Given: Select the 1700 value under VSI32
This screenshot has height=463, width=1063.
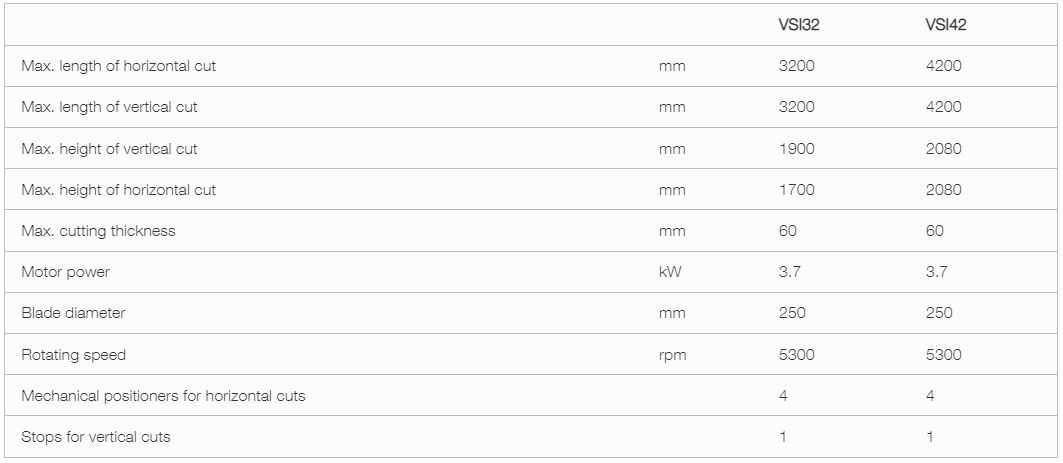Looking at the screenshot, I should 797,190.
